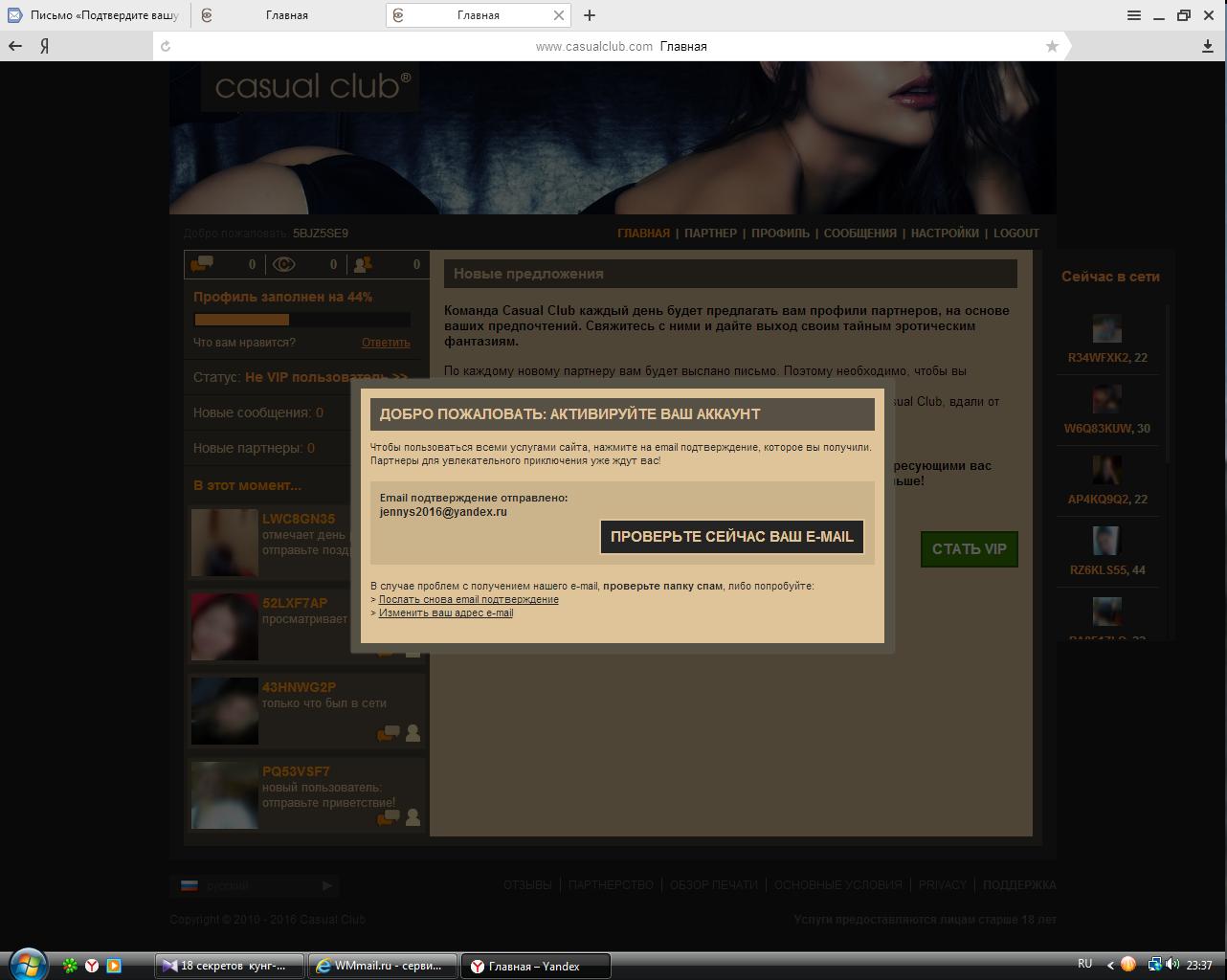Click the username PQ53VSF7

(x=296, y=771)
